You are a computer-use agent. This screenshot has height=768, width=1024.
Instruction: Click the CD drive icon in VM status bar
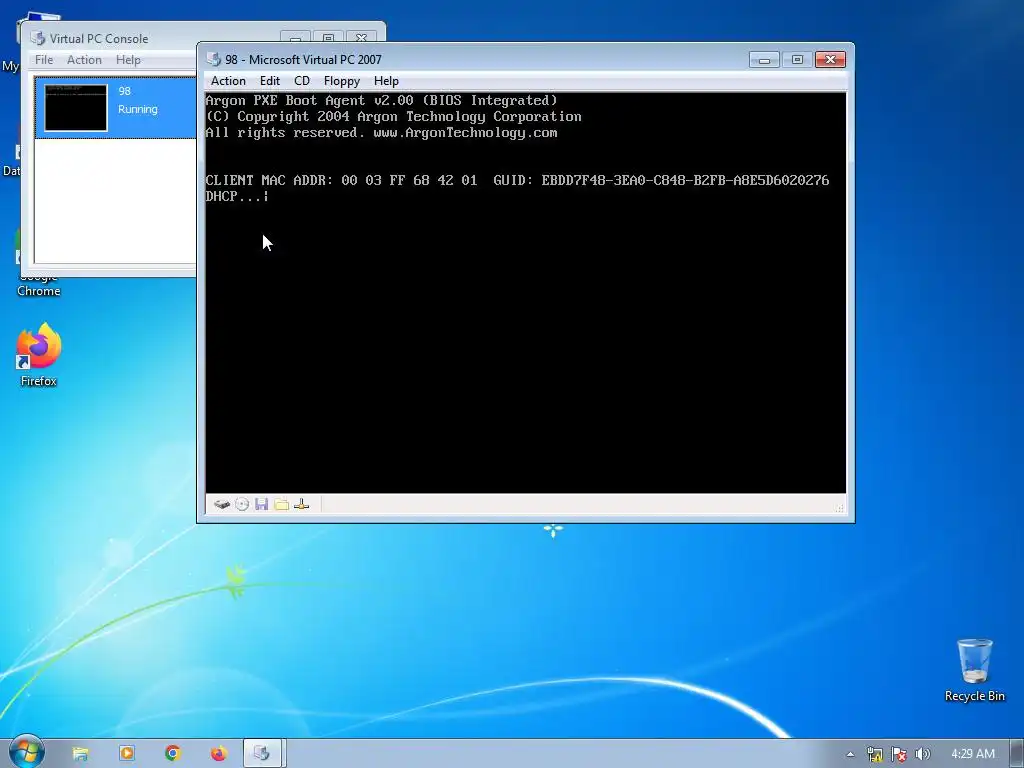[242, 504]
